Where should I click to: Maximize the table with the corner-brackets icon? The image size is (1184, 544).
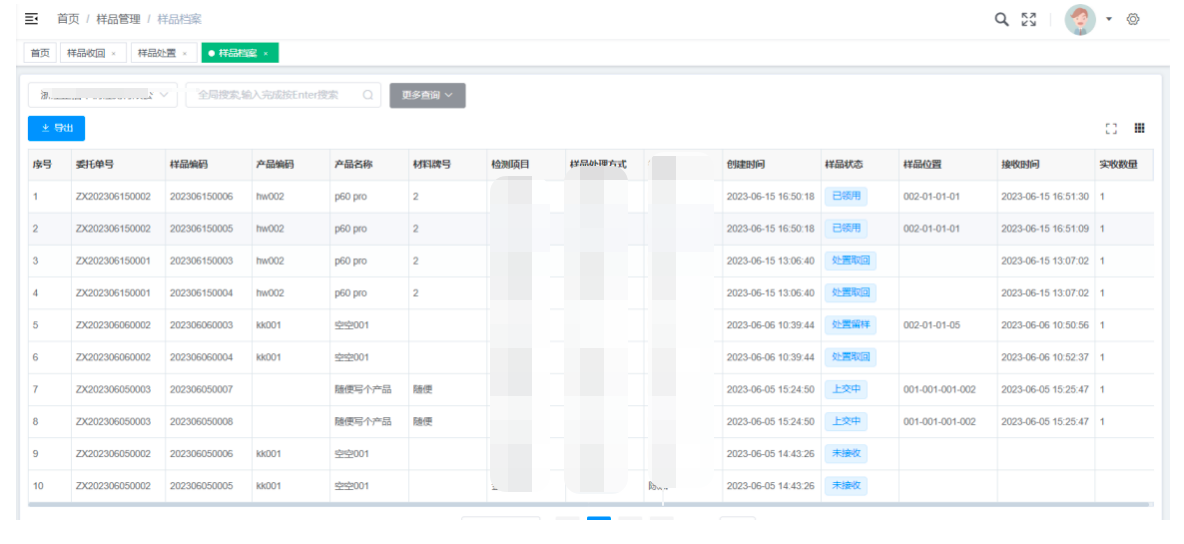(1111, 128)
